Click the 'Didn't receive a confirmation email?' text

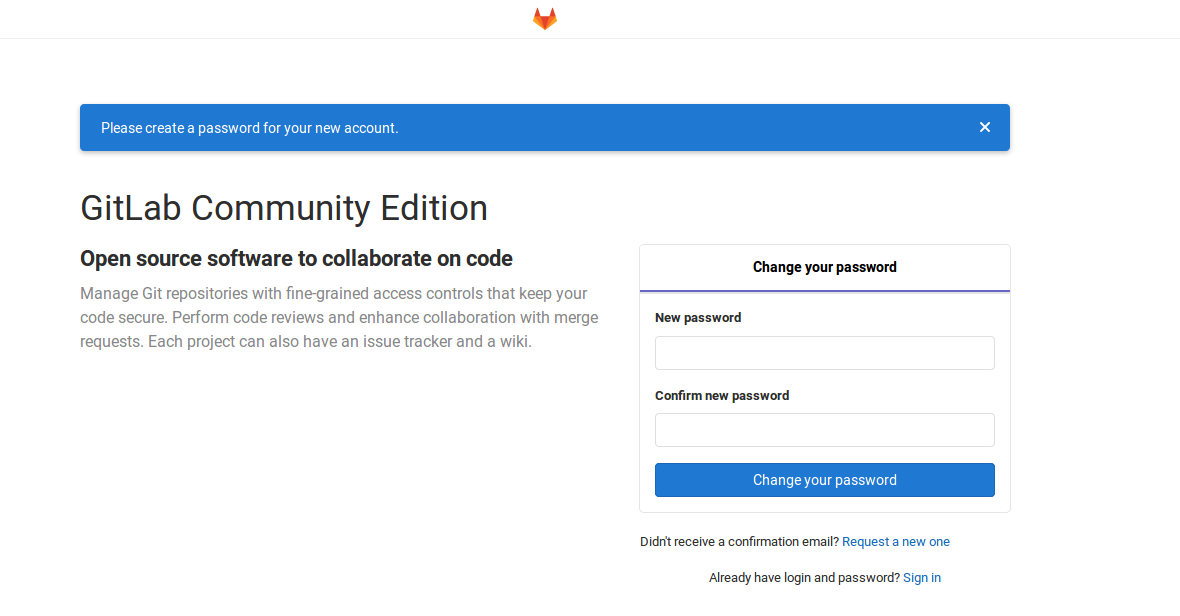pos(739,542)
